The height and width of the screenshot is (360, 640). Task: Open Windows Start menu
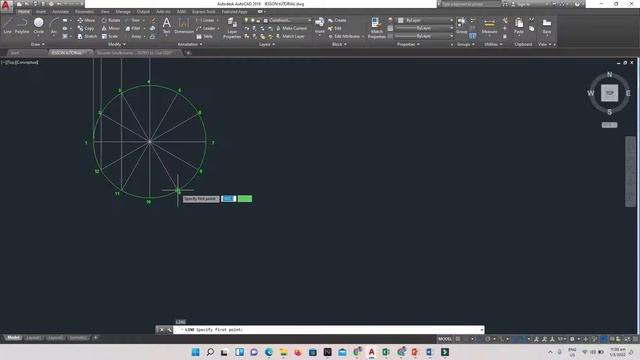coord(196,352)
